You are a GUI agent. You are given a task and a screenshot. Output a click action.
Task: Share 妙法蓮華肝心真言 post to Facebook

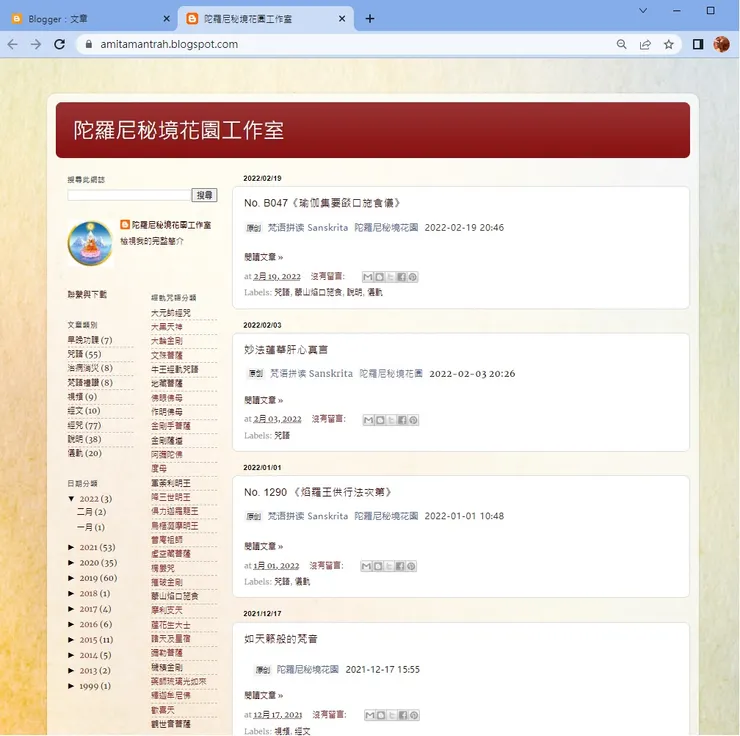click(x=402, y=420)
